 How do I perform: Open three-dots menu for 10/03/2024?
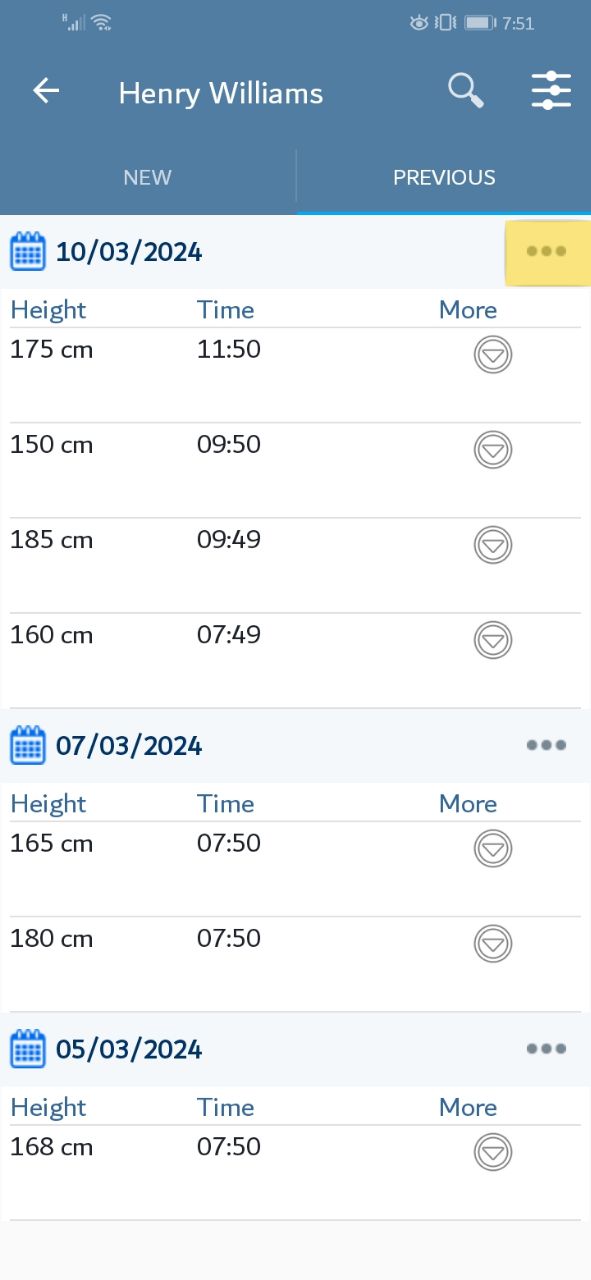(547, 252)
